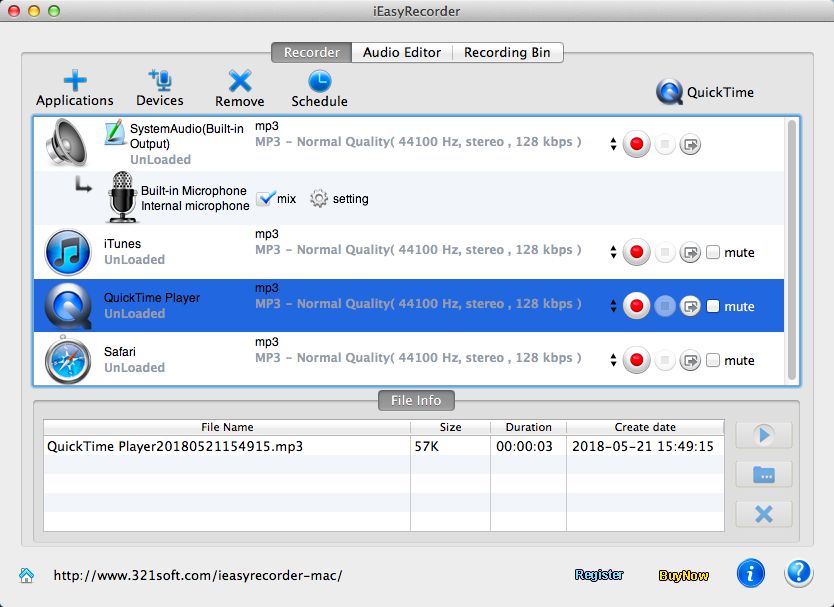The height and width of the screenshot is (607, 834).
Task: Switch to the Audio Editor tab
Action: click(x=401, y=52)
